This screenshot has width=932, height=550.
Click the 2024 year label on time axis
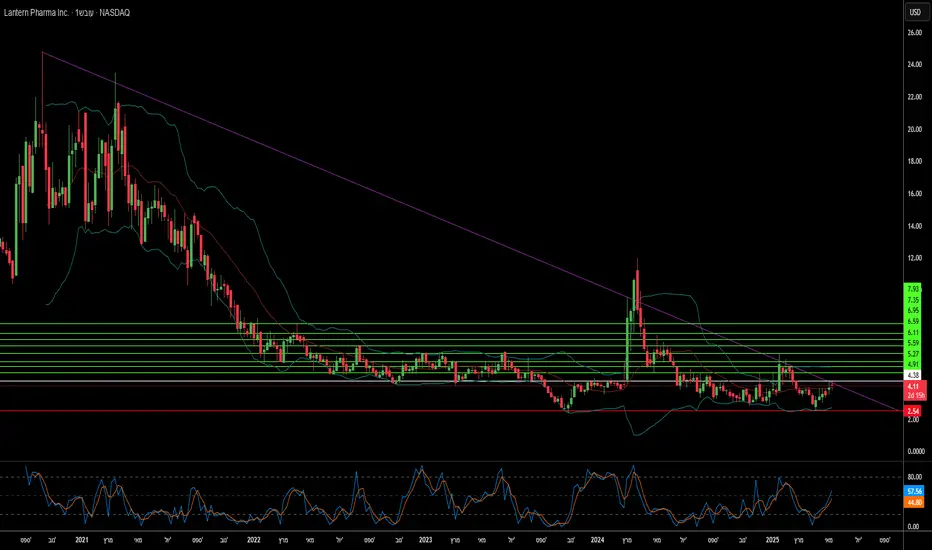click(597, 538)
